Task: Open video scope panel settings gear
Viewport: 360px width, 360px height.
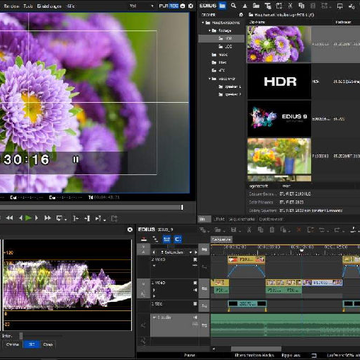Action: tap(130, 230)
